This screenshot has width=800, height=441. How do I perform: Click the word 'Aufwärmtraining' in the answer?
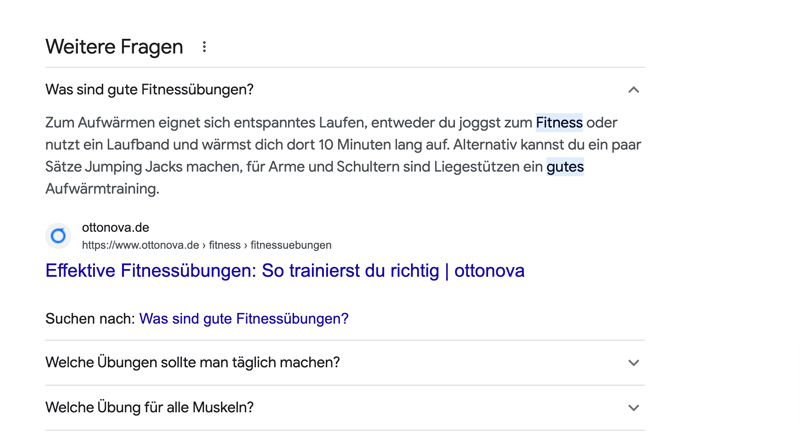click(101, 189)
